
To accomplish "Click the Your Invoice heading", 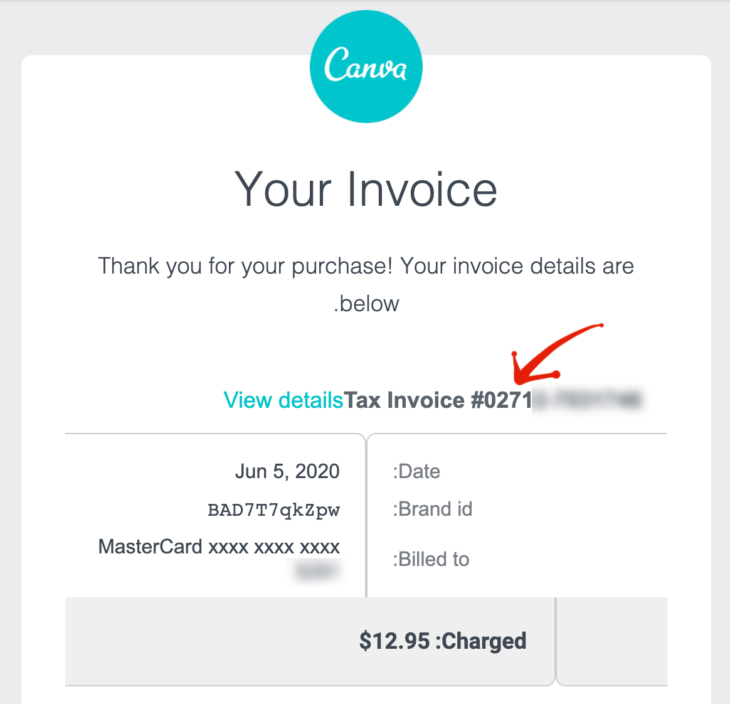I will (365, 188).
